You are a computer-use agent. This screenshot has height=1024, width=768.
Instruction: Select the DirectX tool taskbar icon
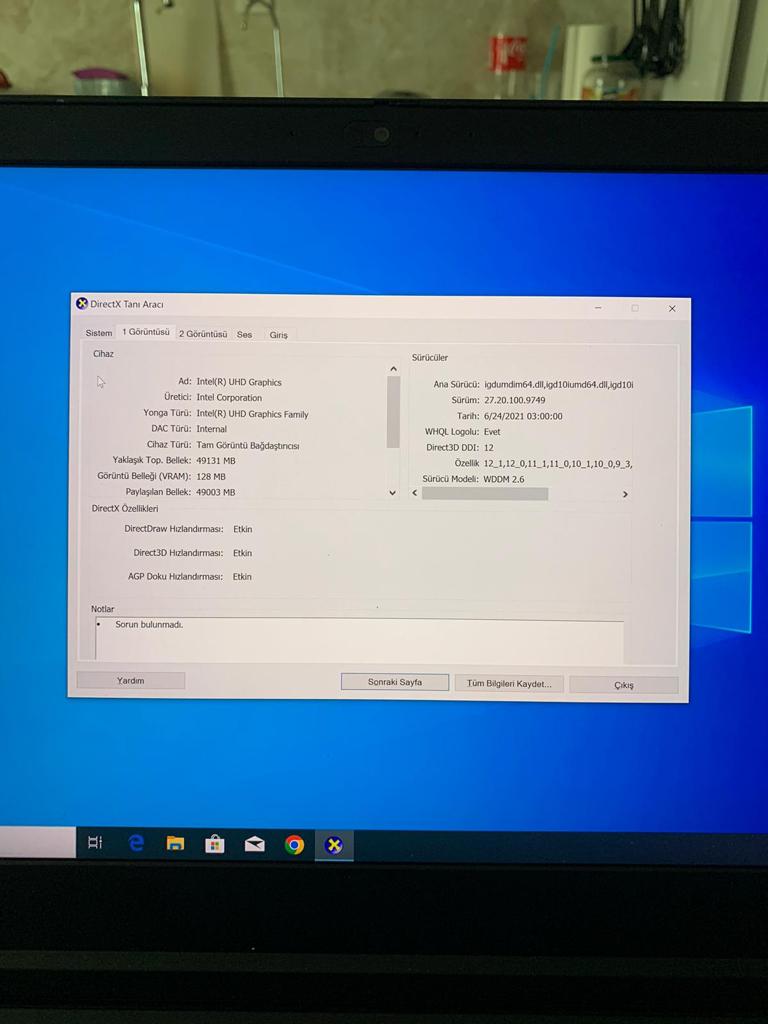point(334,846)
